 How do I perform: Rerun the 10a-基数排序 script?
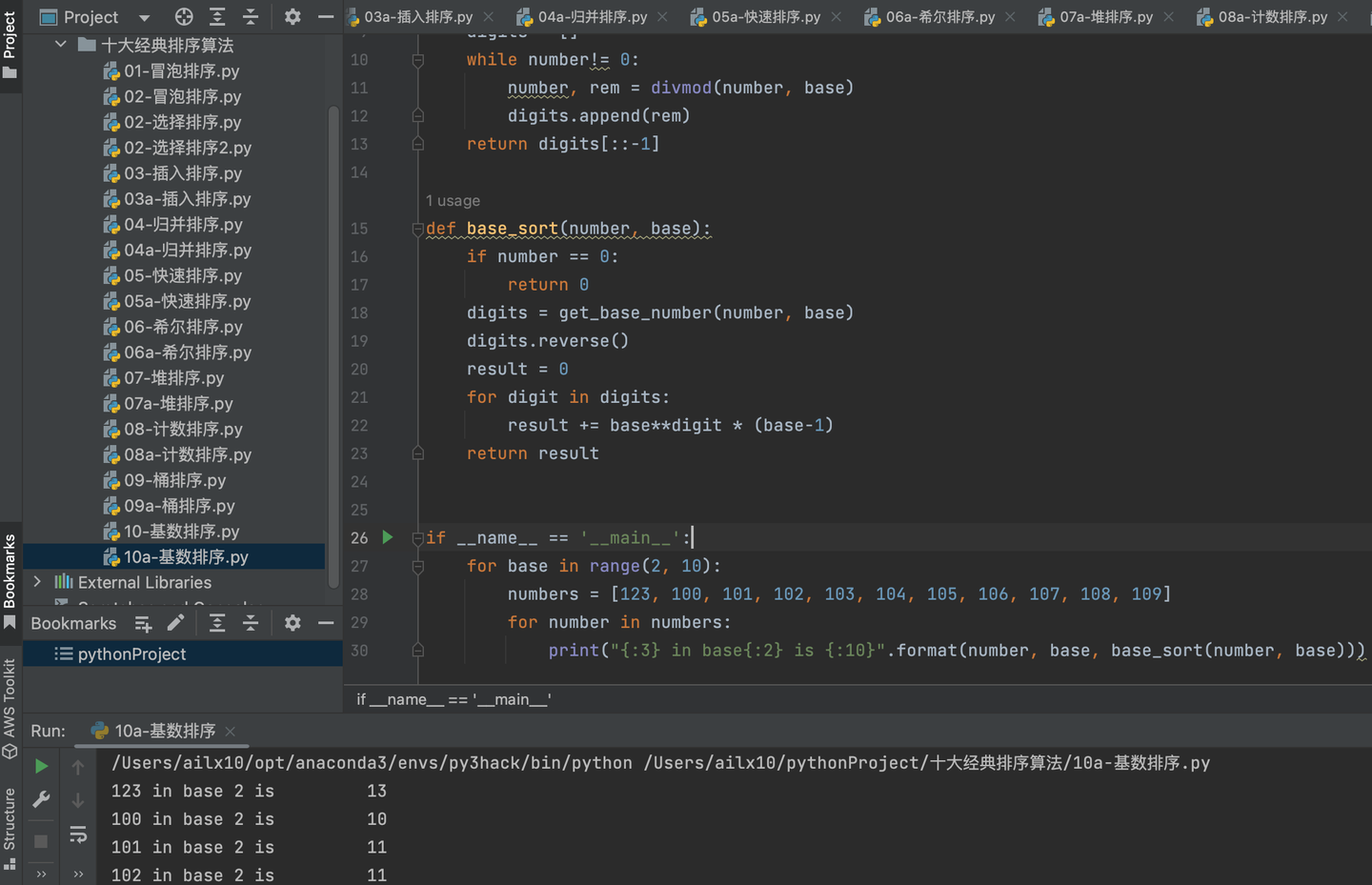[x=41, y=766]
